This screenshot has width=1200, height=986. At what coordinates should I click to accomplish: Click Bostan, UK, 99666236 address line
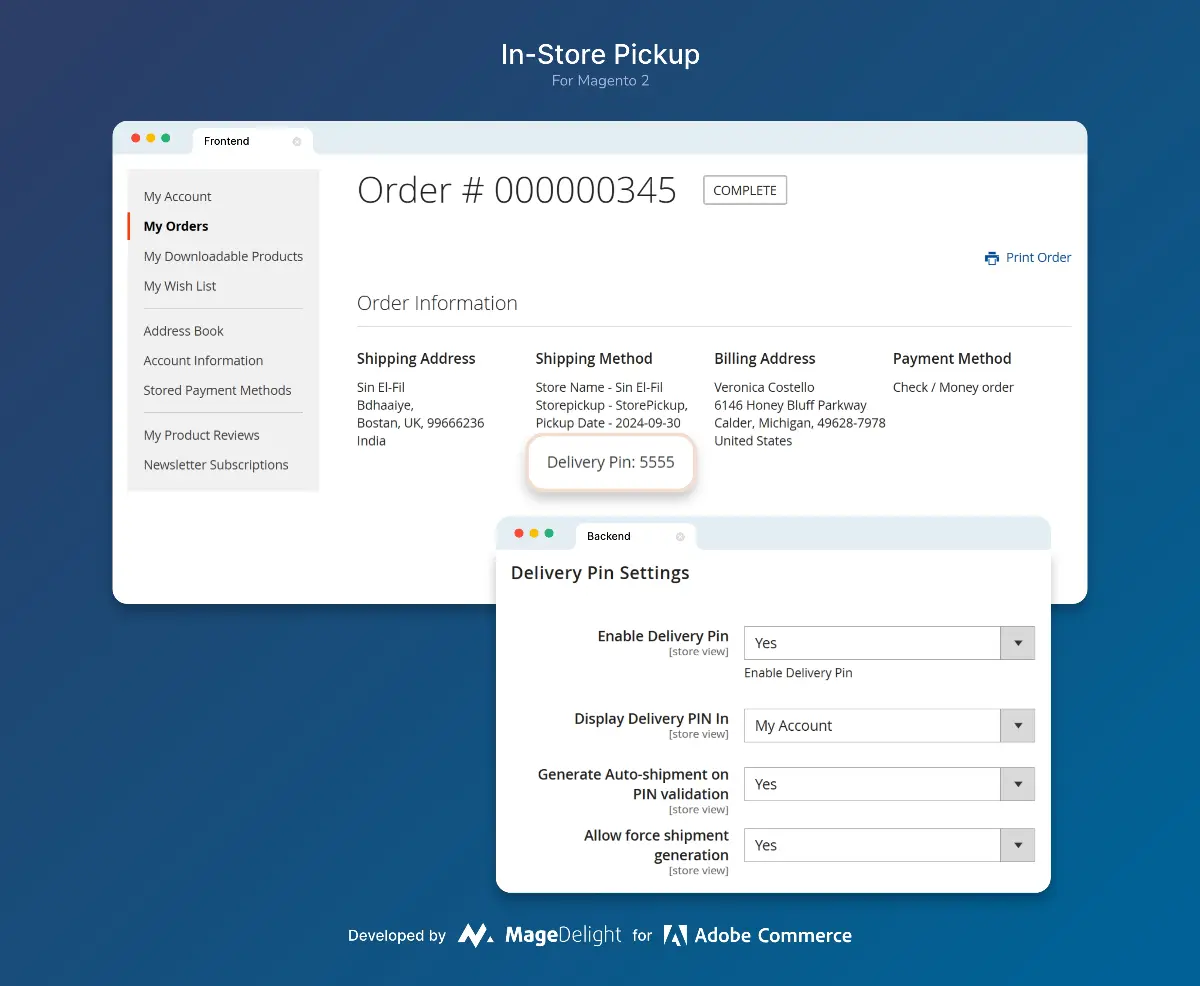(420, 423)
